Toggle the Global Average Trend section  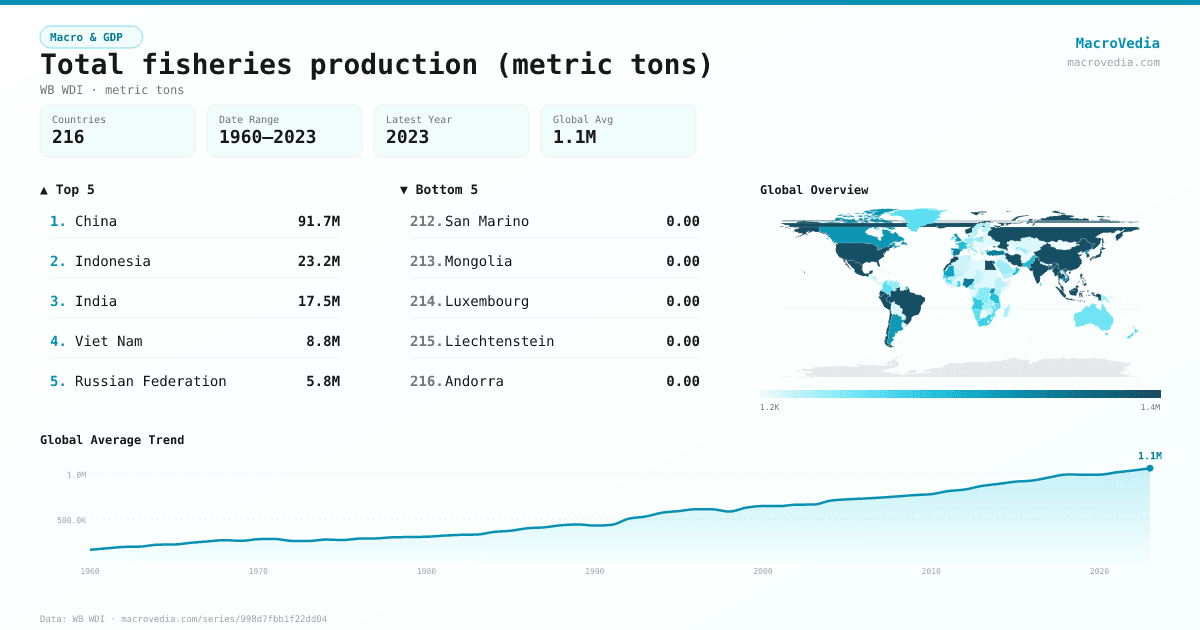coord(112,440)
